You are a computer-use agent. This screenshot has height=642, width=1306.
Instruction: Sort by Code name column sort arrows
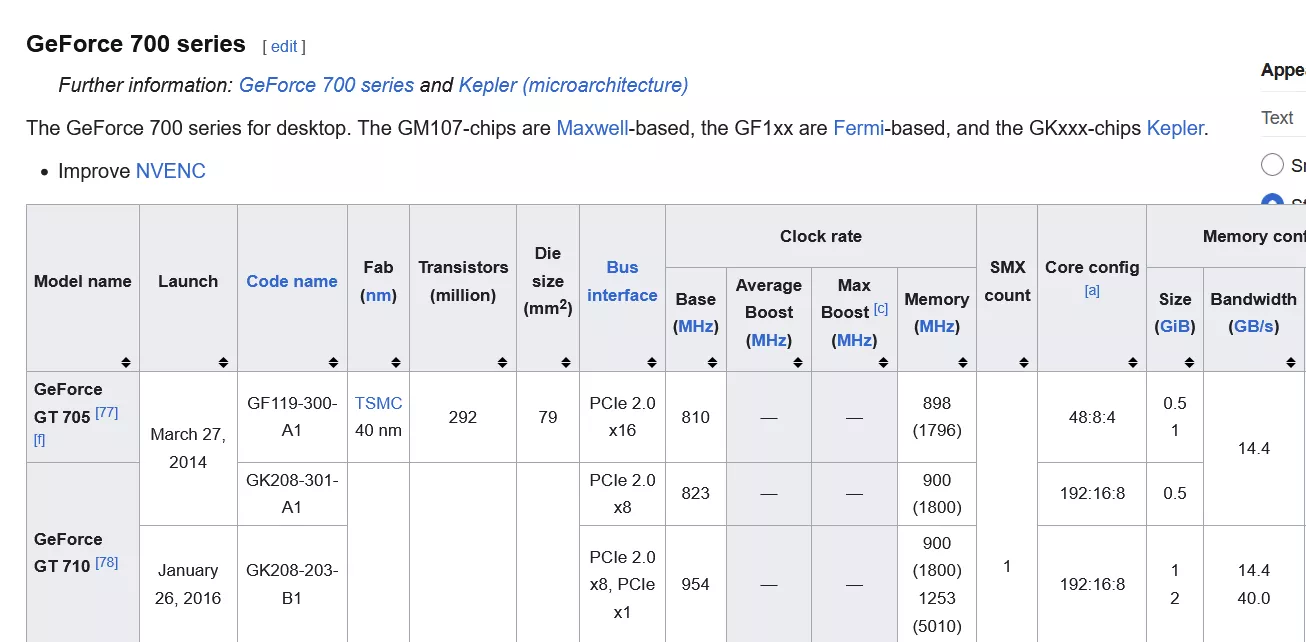pos(334,362)
